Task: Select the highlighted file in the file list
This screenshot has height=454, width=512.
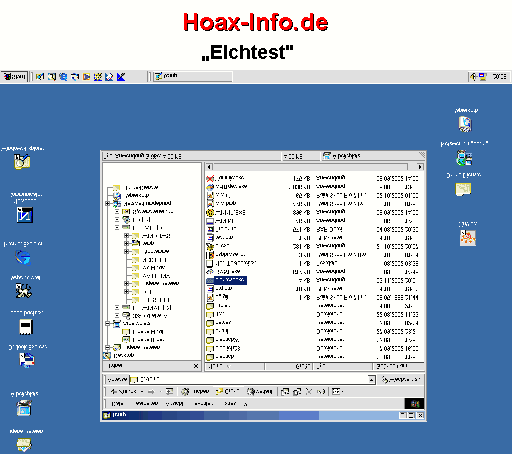Action: click(227, 280)
